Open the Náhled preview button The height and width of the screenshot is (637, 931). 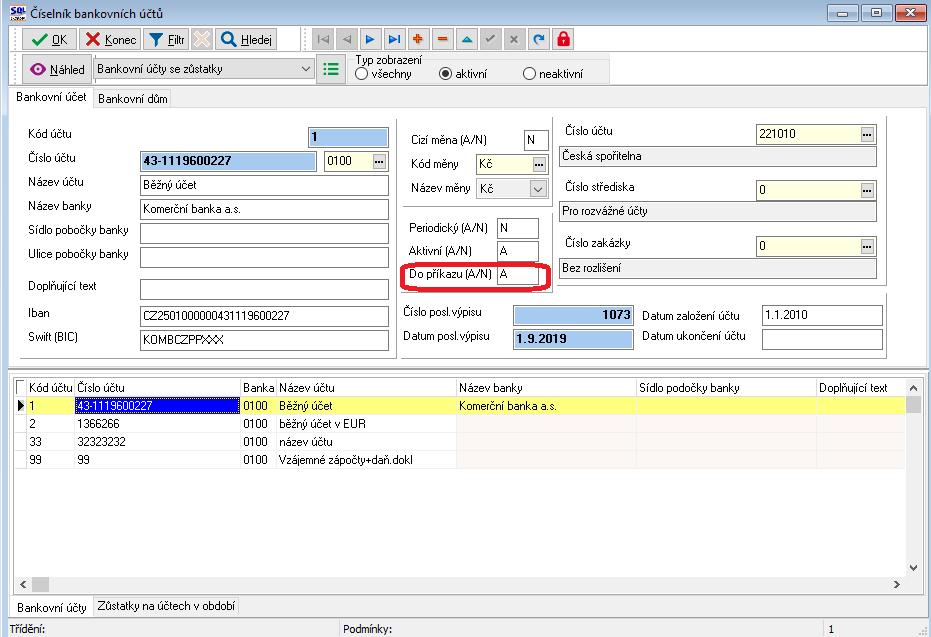pos(58,69)
